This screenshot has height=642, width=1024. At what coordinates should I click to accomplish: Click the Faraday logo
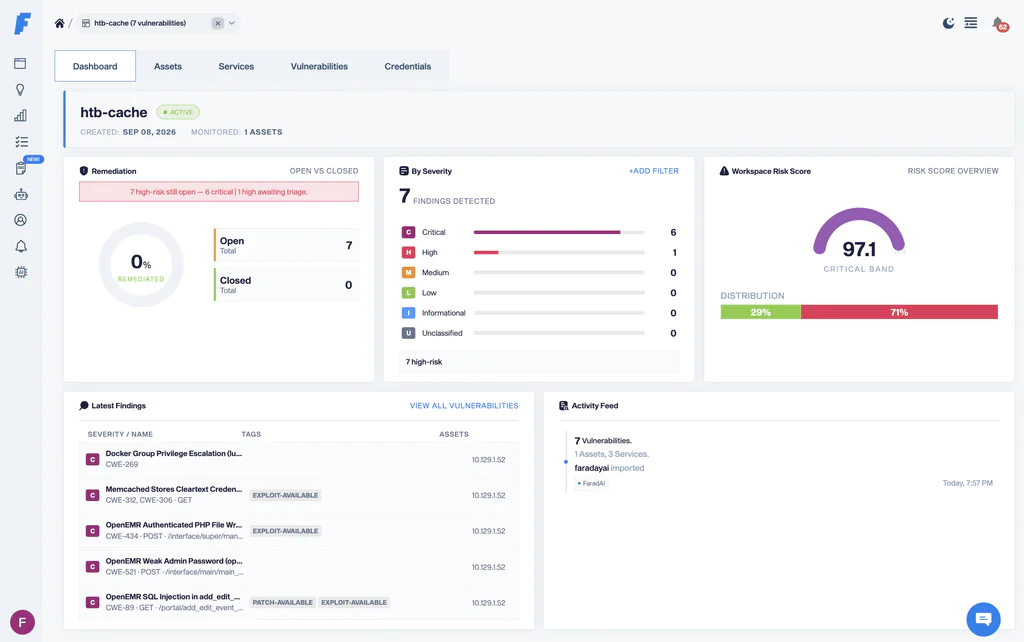[22, 24]
